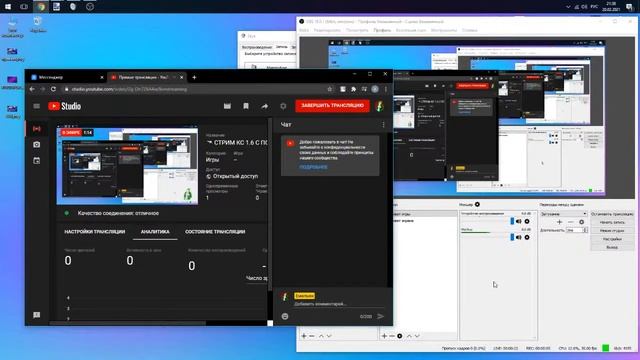
Task: Open gear for desktop audio device in mixer
Action: click(x=527, y=221)
